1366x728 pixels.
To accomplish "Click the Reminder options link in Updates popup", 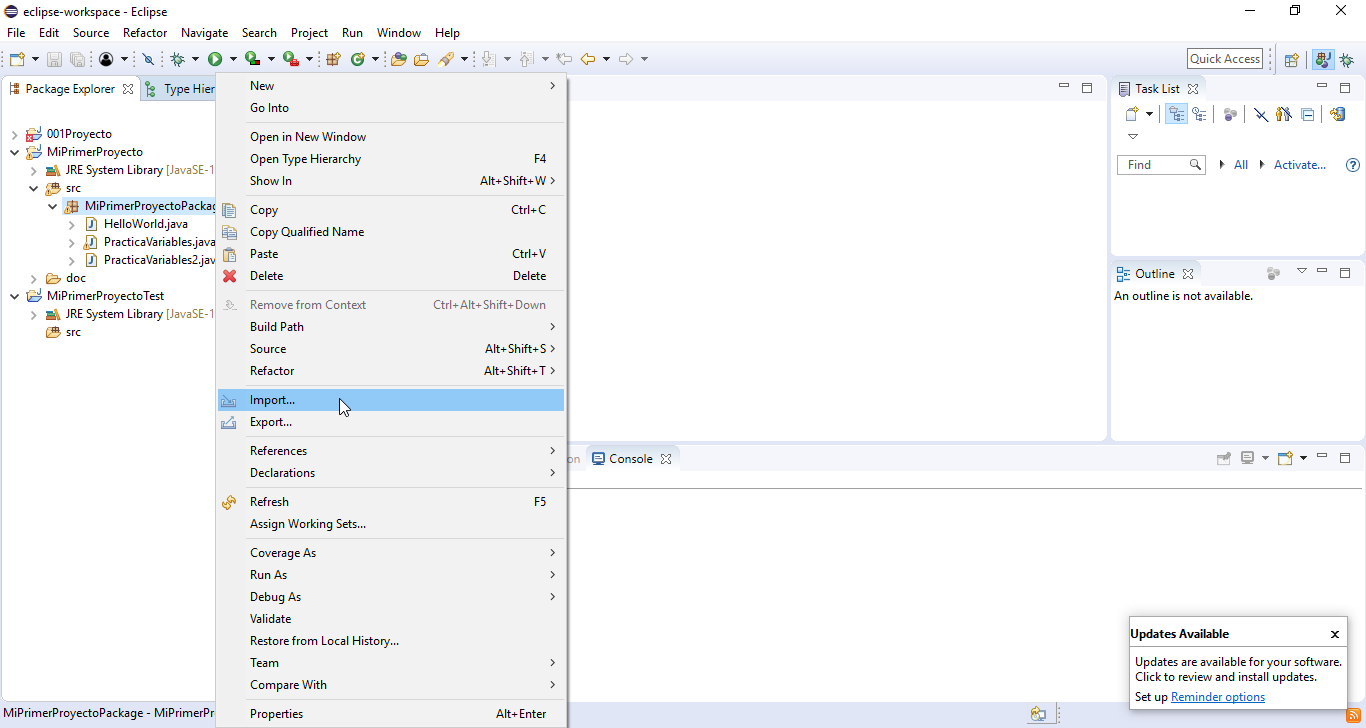I will (1218, 696).
